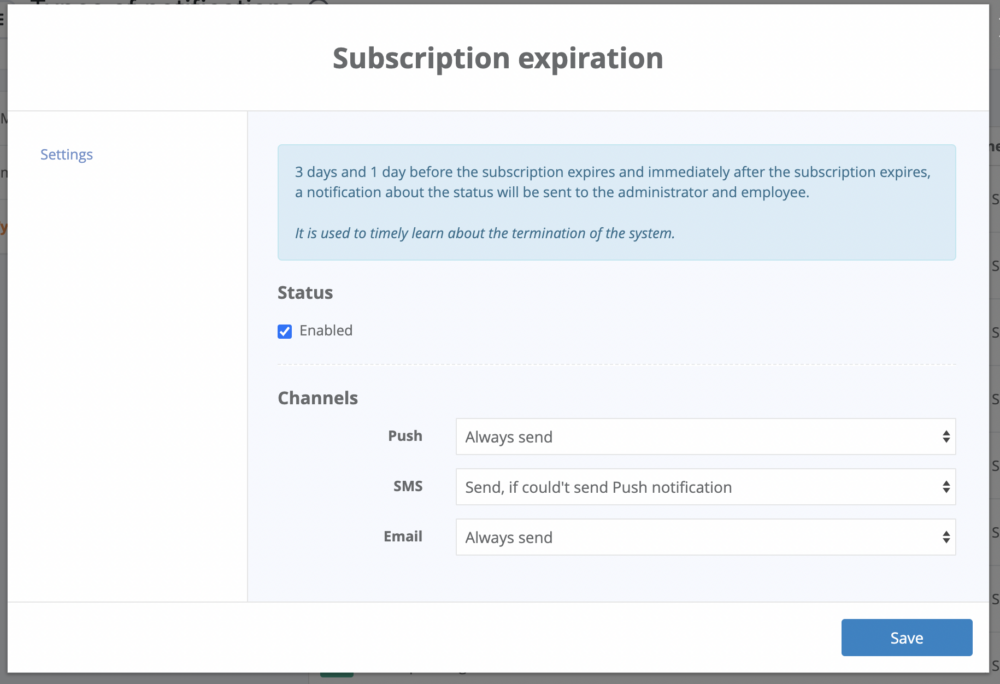The width and height of the screenshot is (1000, 684).
Task: Select the Settings tab in sidebar
Action: (67, 155)
